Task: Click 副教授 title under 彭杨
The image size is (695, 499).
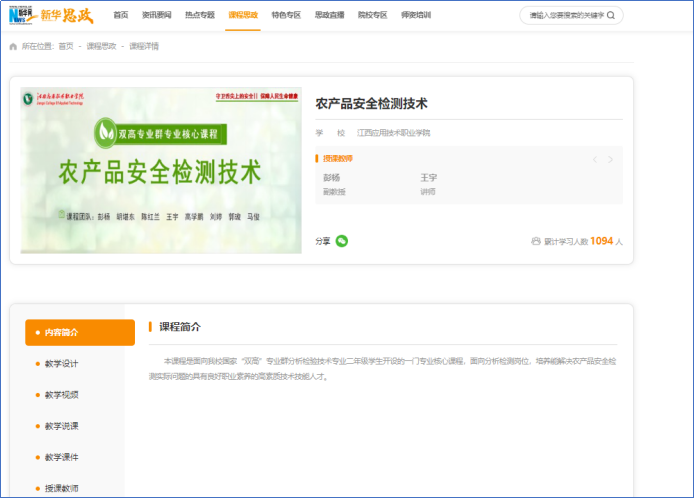Action: click(x=334, y=192)
